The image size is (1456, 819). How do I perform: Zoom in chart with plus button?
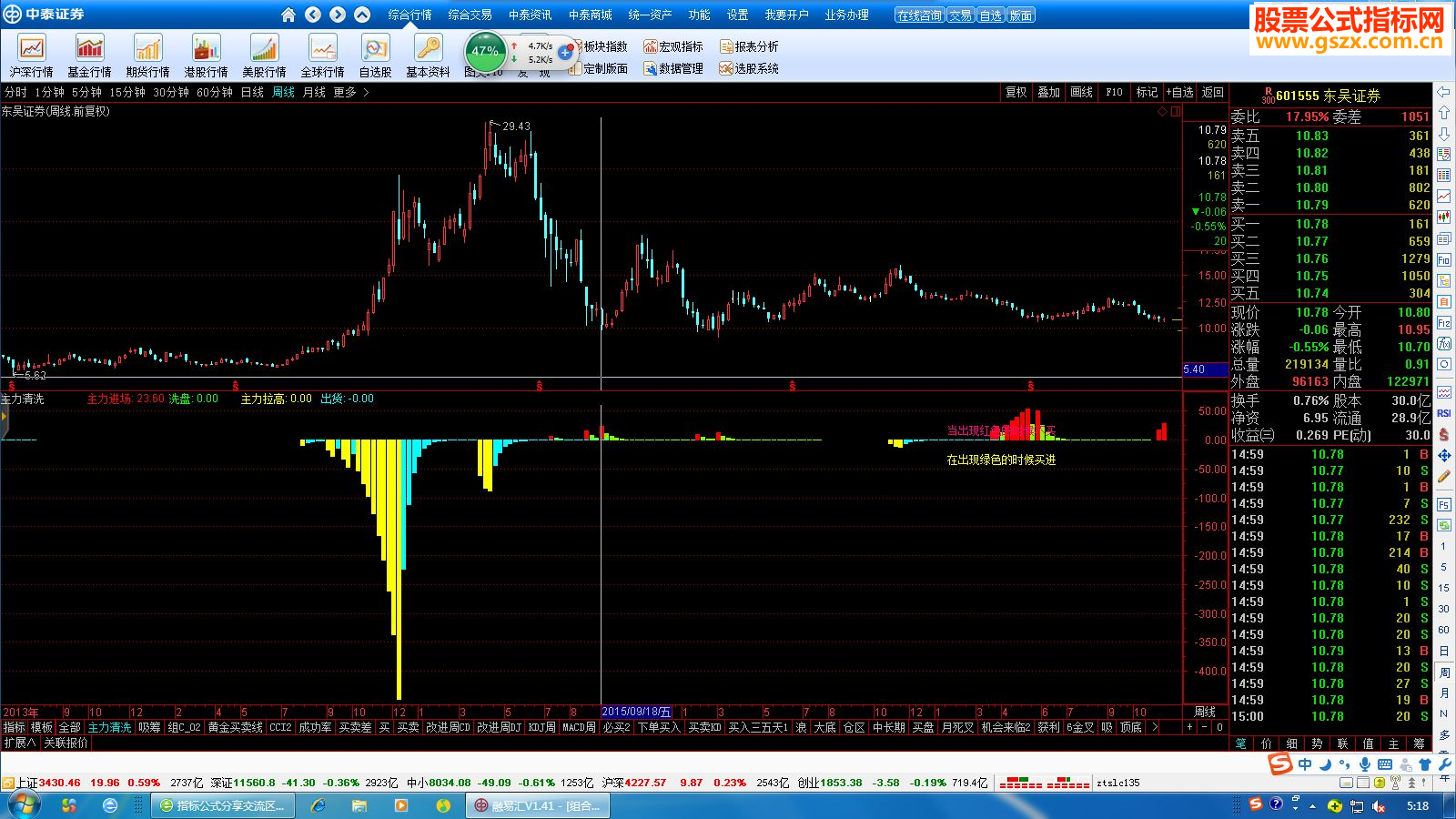pyautogui.click(x=1189, y=727)
